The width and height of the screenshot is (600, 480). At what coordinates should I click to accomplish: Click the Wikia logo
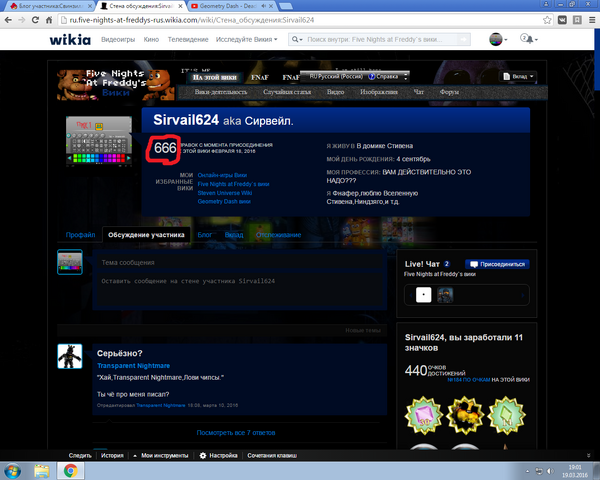(x=70, y=39)
